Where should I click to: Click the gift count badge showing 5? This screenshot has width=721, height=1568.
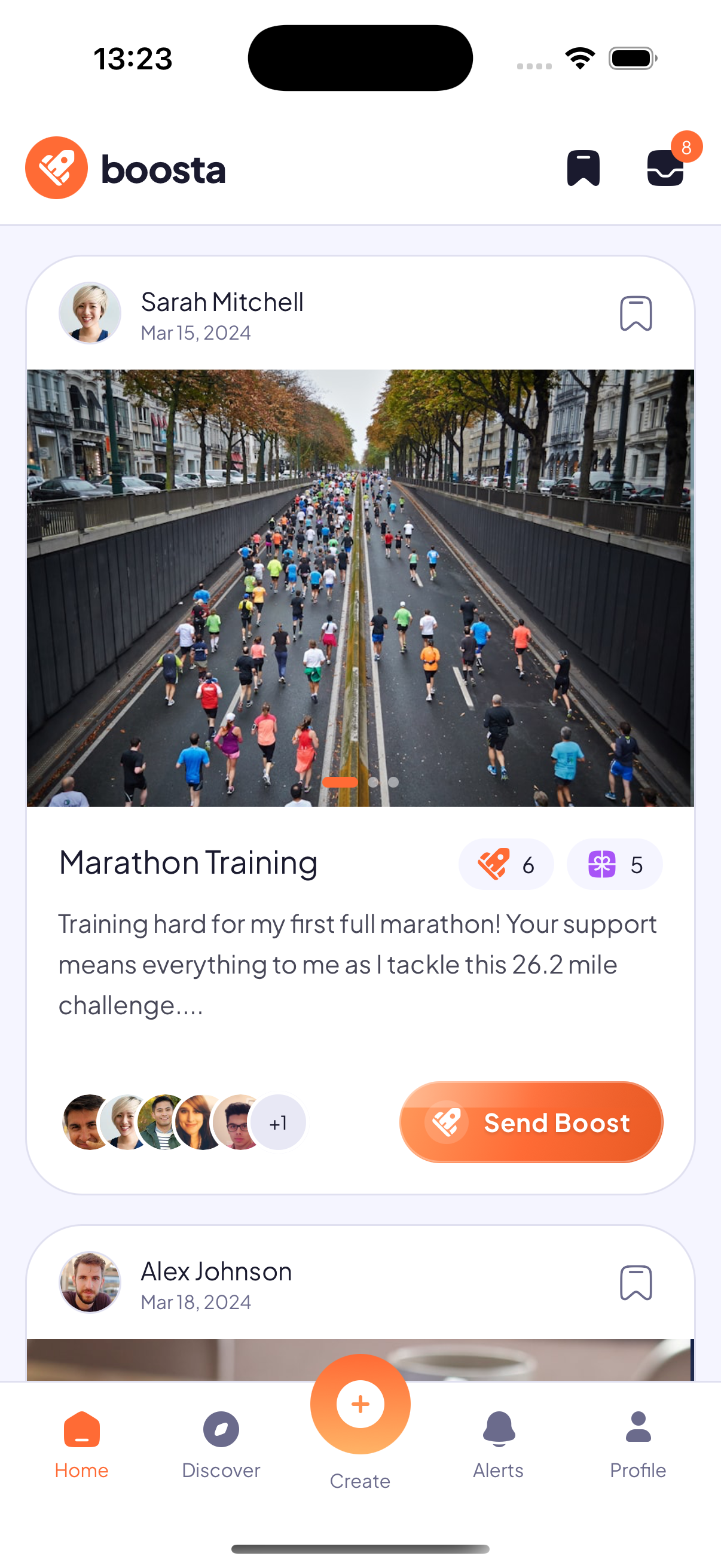click(x=615, y=864)
